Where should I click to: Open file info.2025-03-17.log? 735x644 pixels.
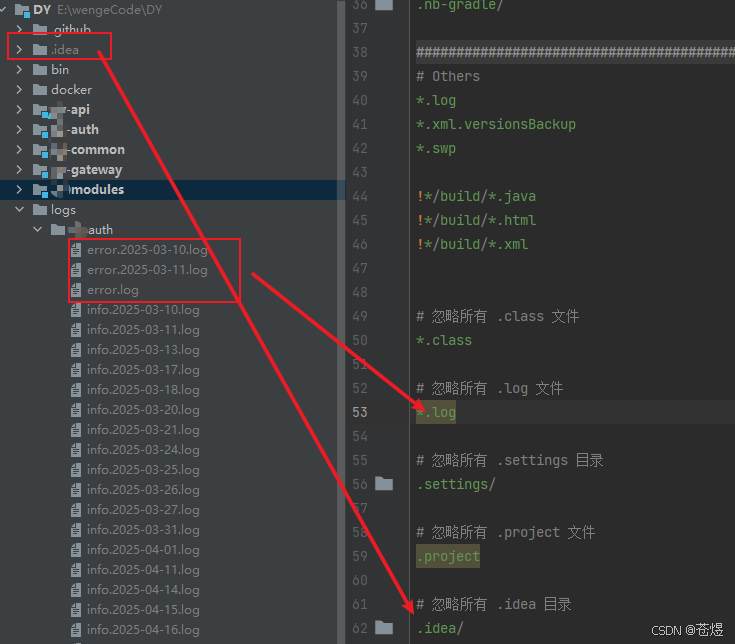(x=143, y=370)
